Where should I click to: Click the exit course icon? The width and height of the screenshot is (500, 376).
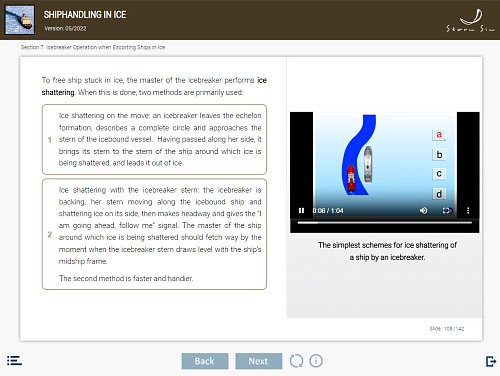coord(491,361)
